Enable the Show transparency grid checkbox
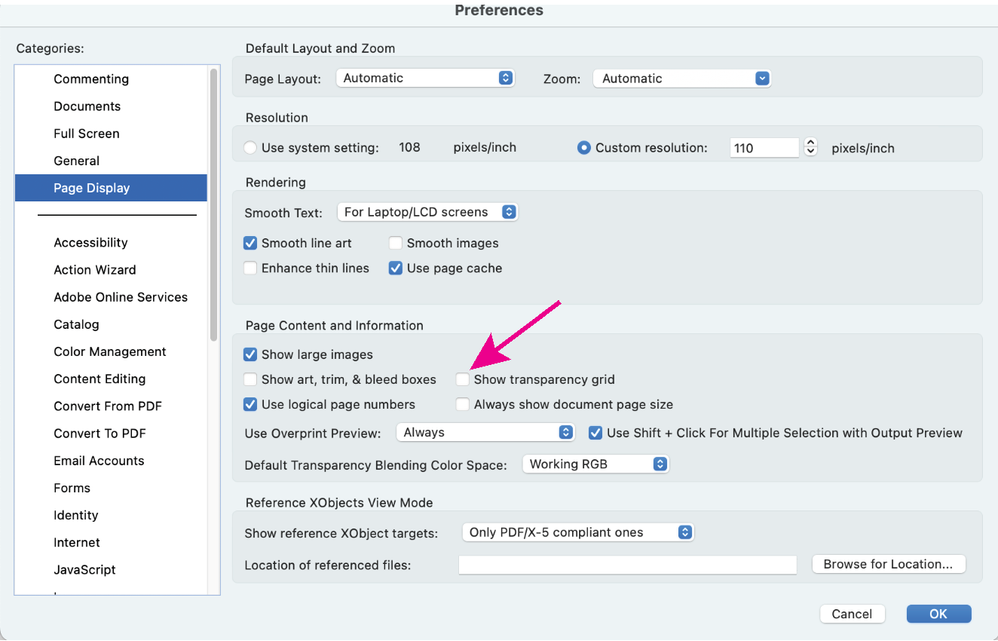 click(462, 379)
